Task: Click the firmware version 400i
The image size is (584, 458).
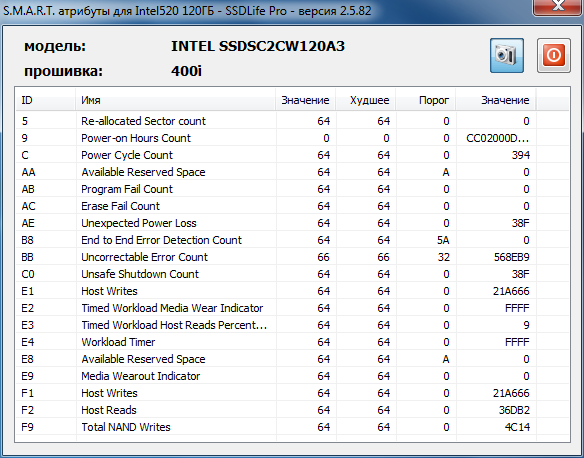Action: point(186,71)
